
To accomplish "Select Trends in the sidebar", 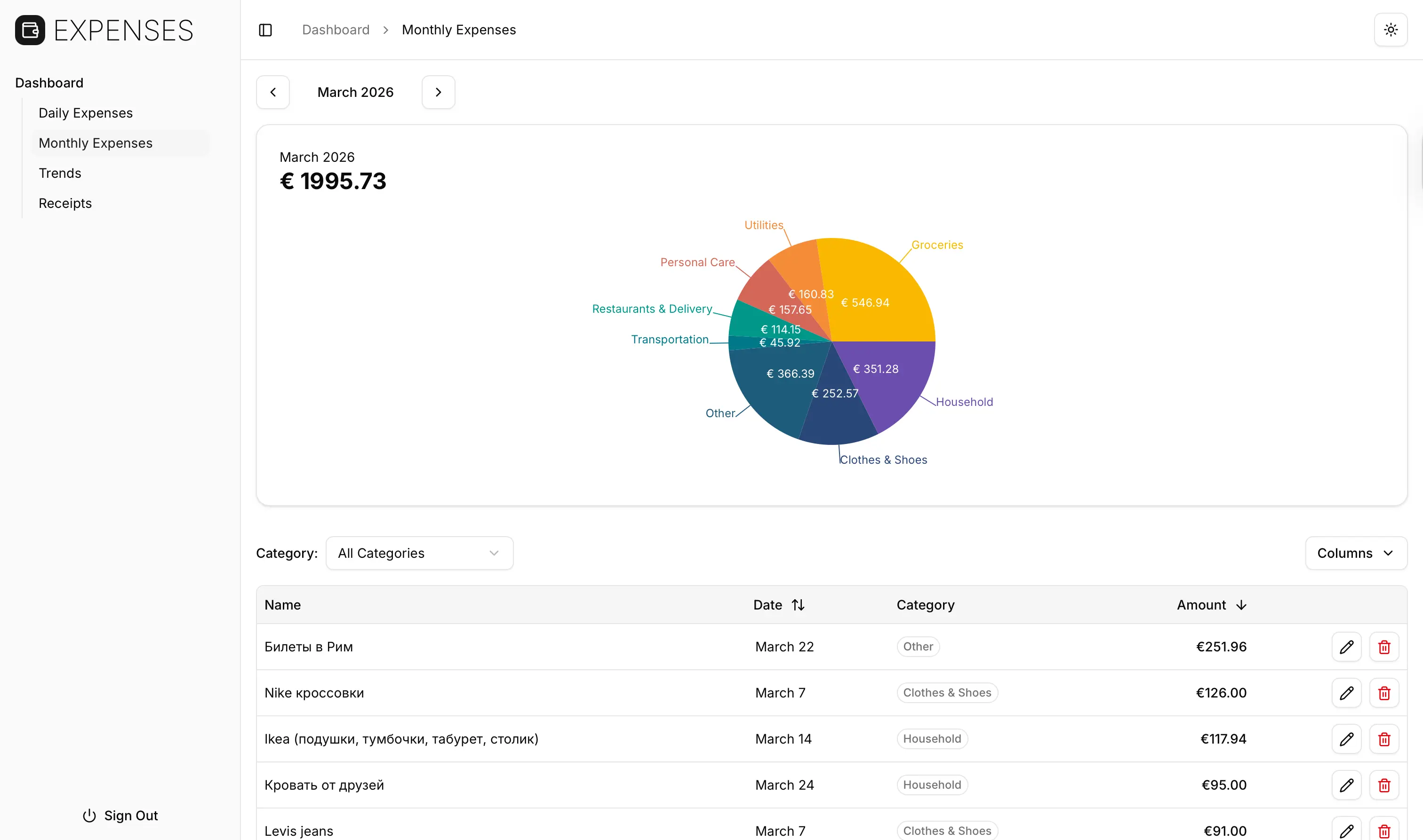I will pos(59,173).
